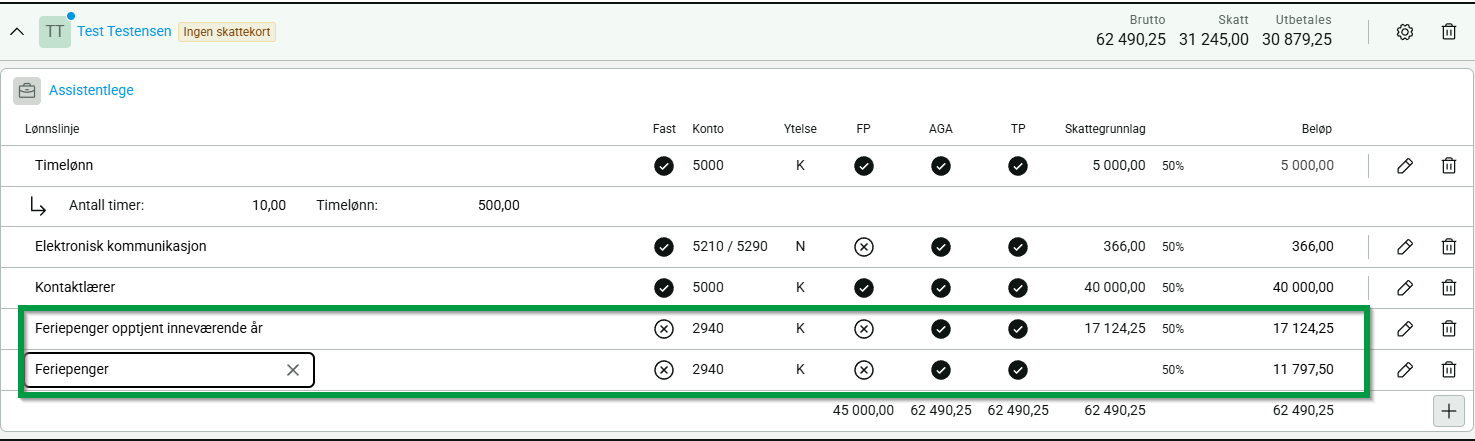Click the Skattegrunnlag value 17 124,25
Screen dimensions: 1475x441
tap(1113, 329)
